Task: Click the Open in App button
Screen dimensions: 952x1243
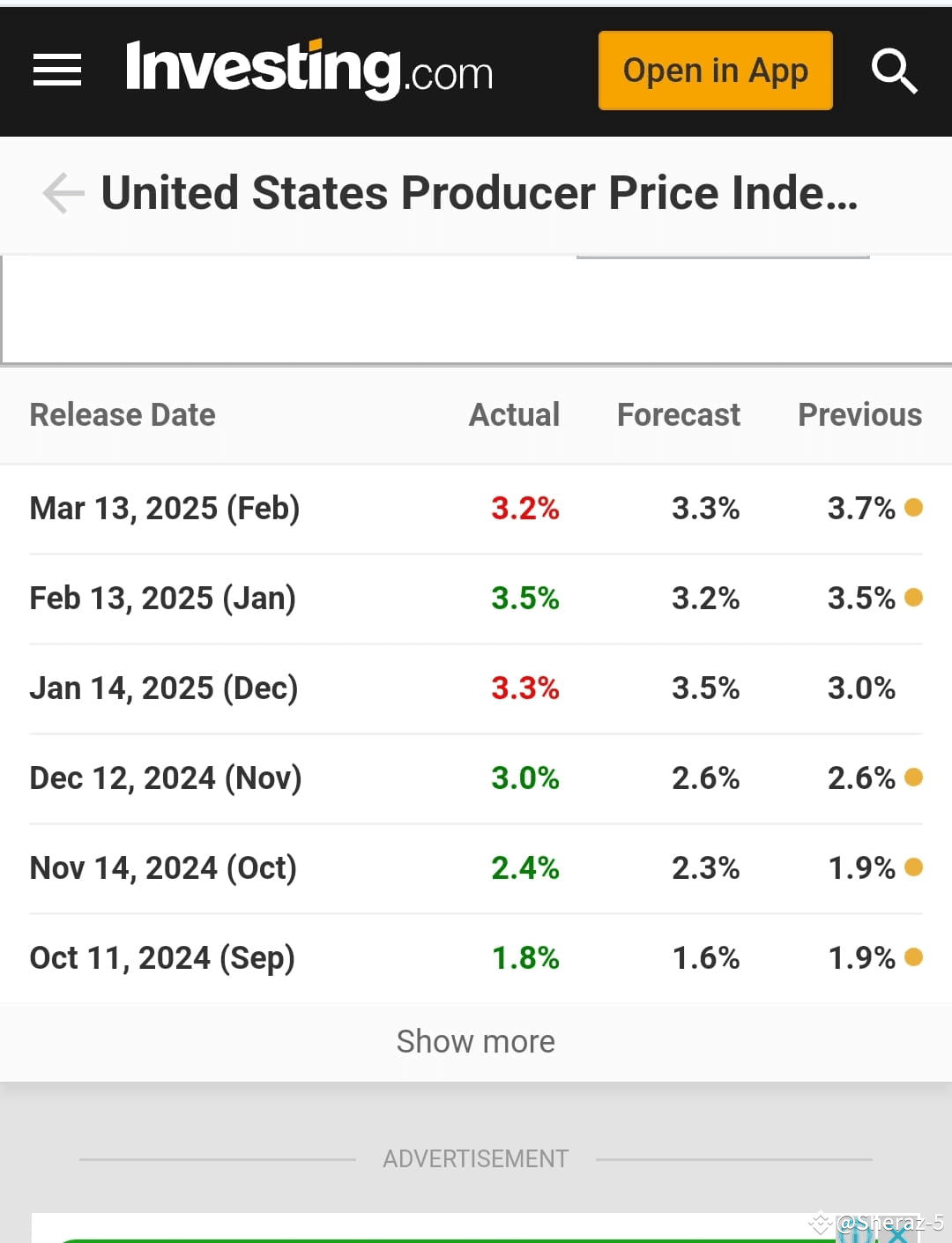Action: [716, 71]
